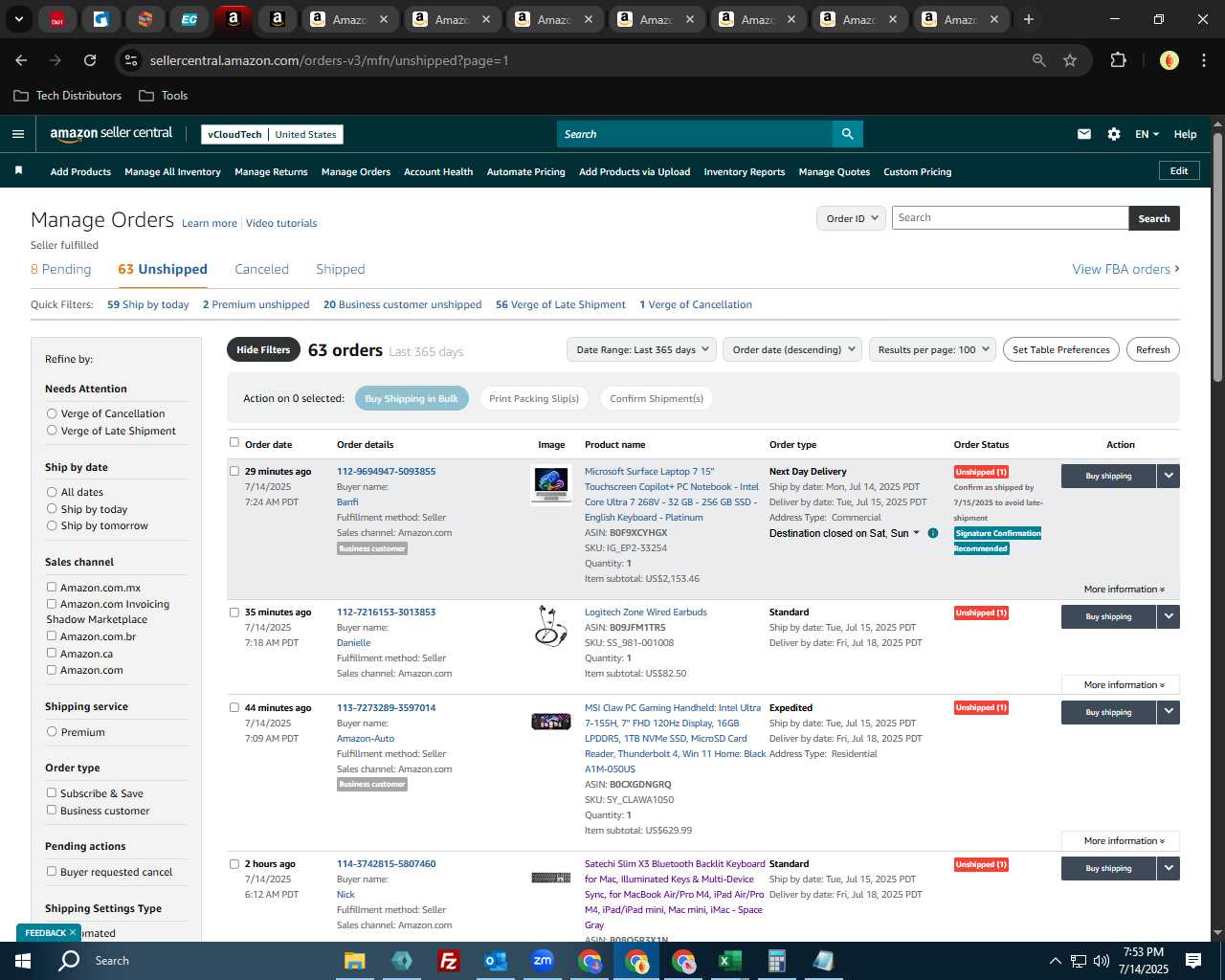Open Date Range Last 365 days dropdown
Viewport: 1225px width, 980px height.
[x=641, y=349]
